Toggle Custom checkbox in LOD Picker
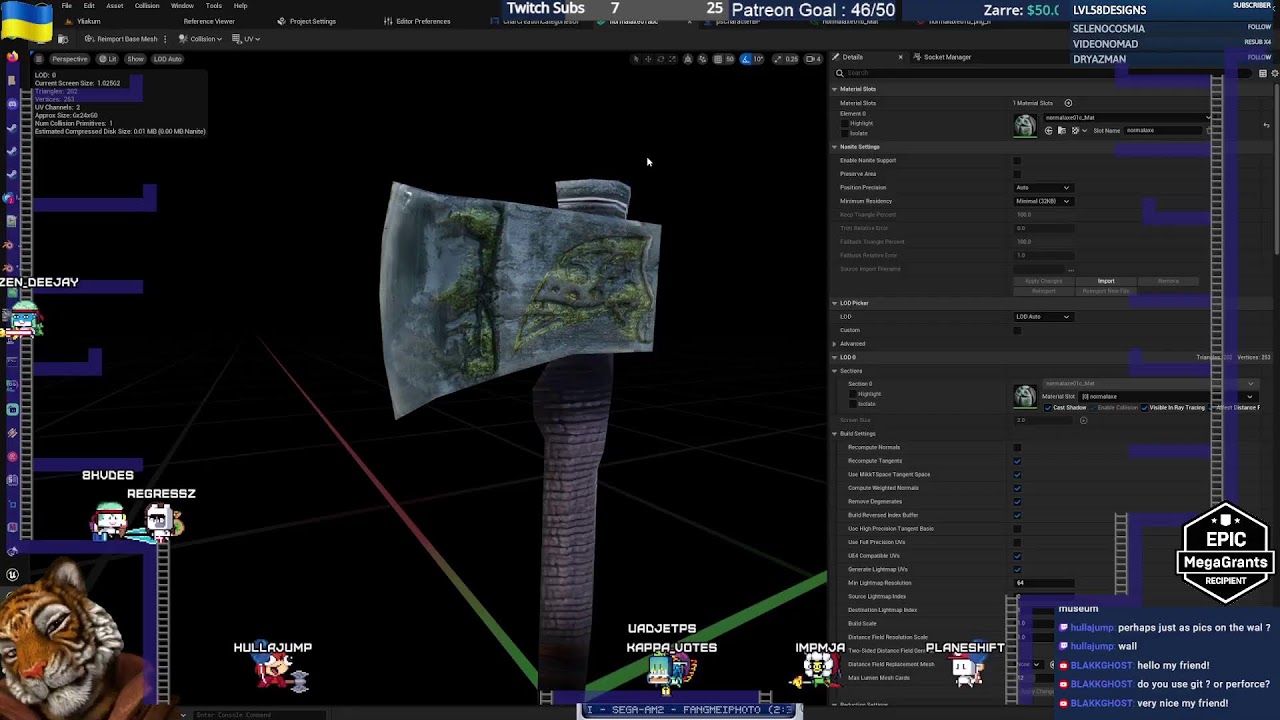 pos(1017,330)
